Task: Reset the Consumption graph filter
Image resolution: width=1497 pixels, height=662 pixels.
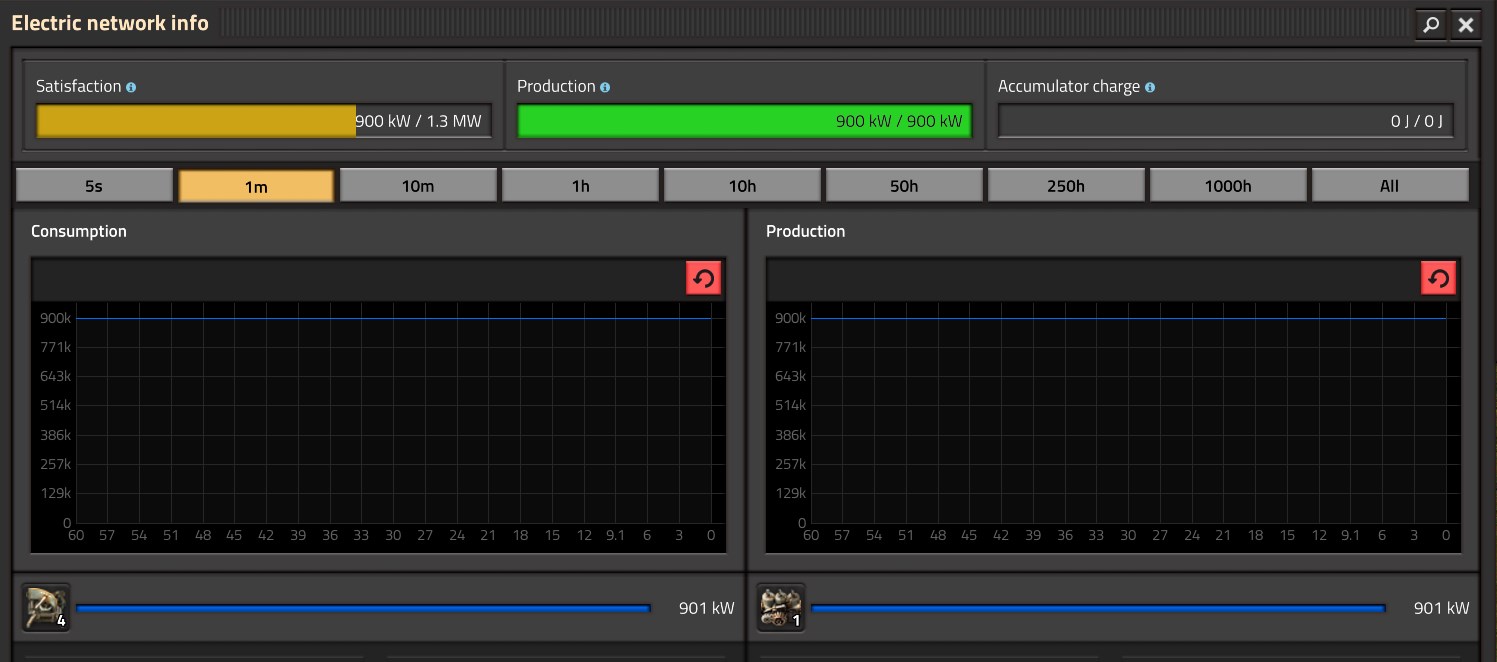Action: click(704, 278)
